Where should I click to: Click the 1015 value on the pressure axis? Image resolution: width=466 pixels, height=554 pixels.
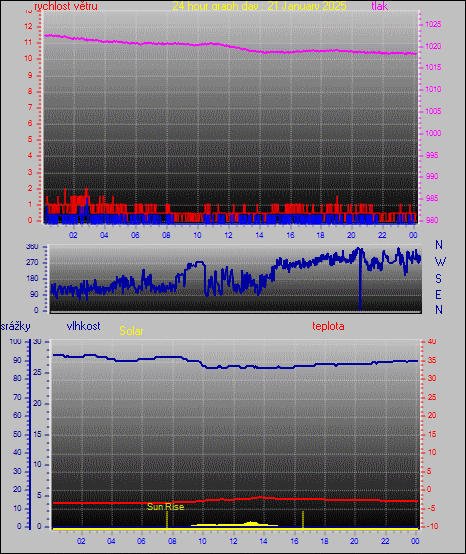coord(433,67)
